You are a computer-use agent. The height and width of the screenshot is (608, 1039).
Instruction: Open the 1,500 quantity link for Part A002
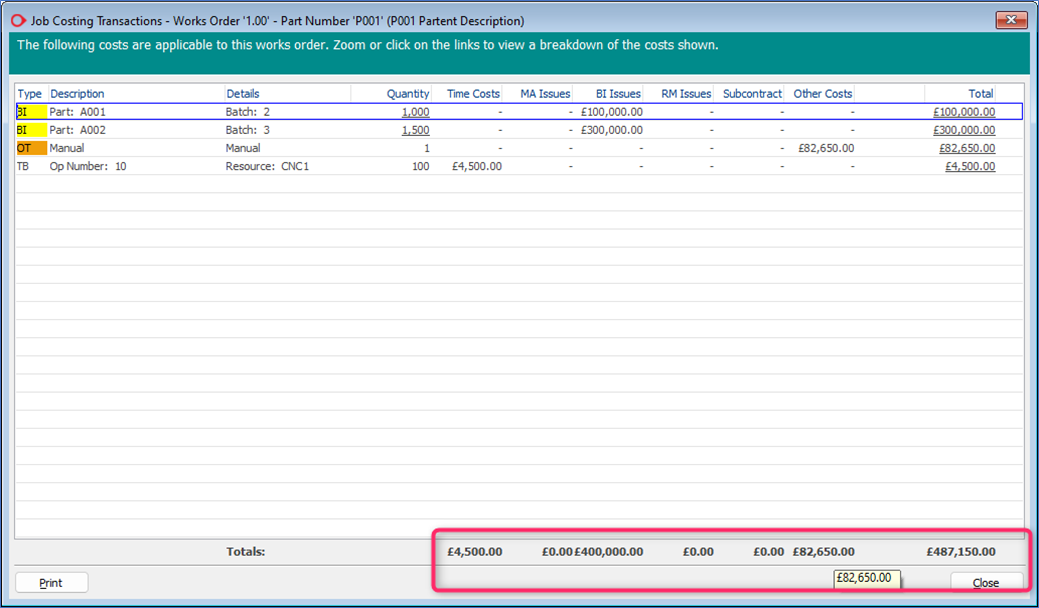coord(415,129)
